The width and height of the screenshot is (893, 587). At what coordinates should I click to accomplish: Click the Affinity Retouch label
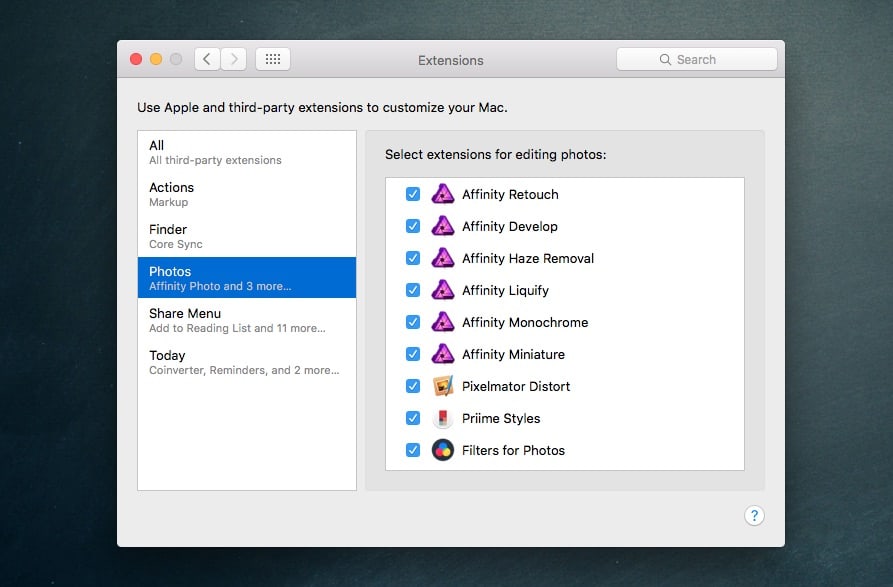pos(510,195)
